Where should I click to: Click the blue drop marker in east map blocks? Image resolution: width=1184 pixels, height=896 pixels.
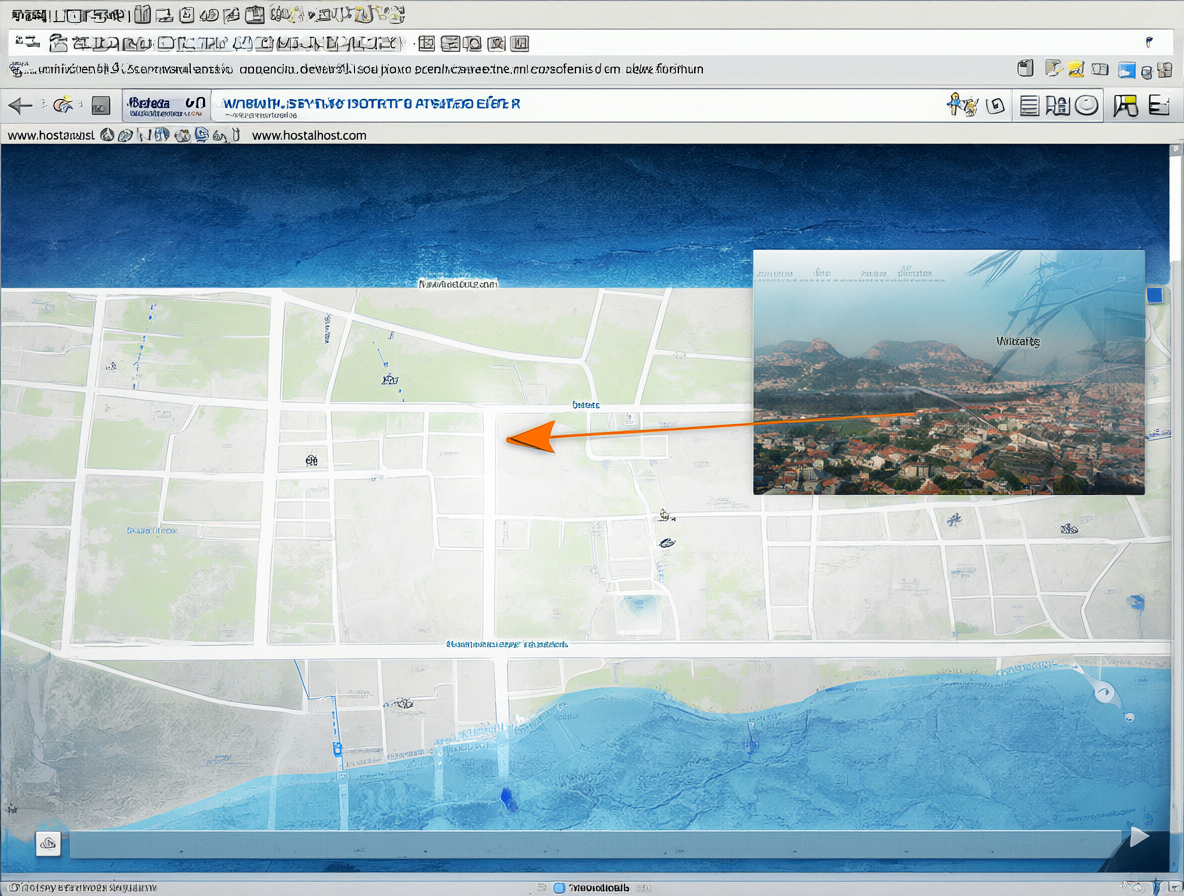[1135, 602]
